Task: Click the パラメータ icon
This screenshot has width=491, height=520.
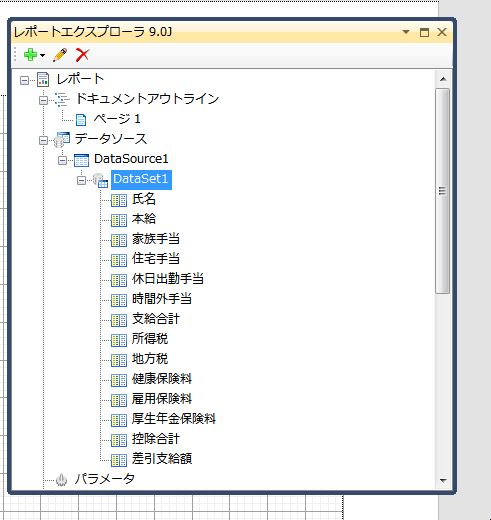Action: click(61, 480)
